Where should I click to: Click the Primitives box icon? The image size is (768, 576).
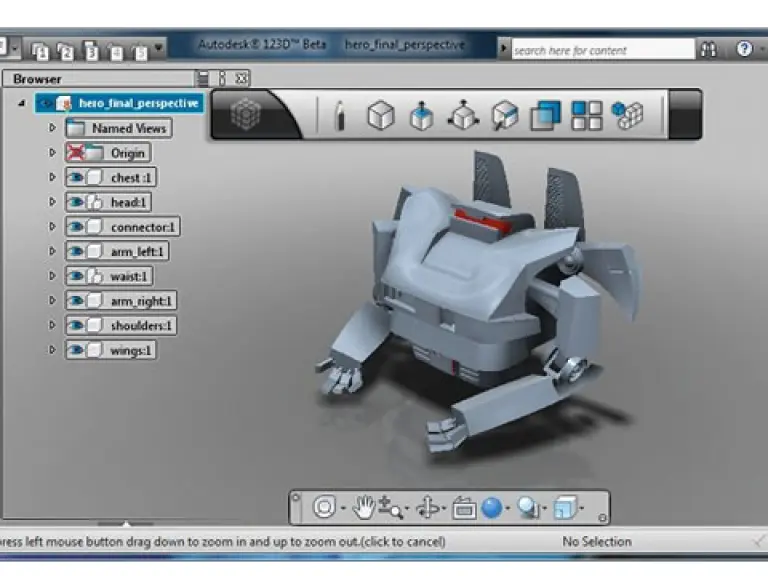[x=380, y=116]
